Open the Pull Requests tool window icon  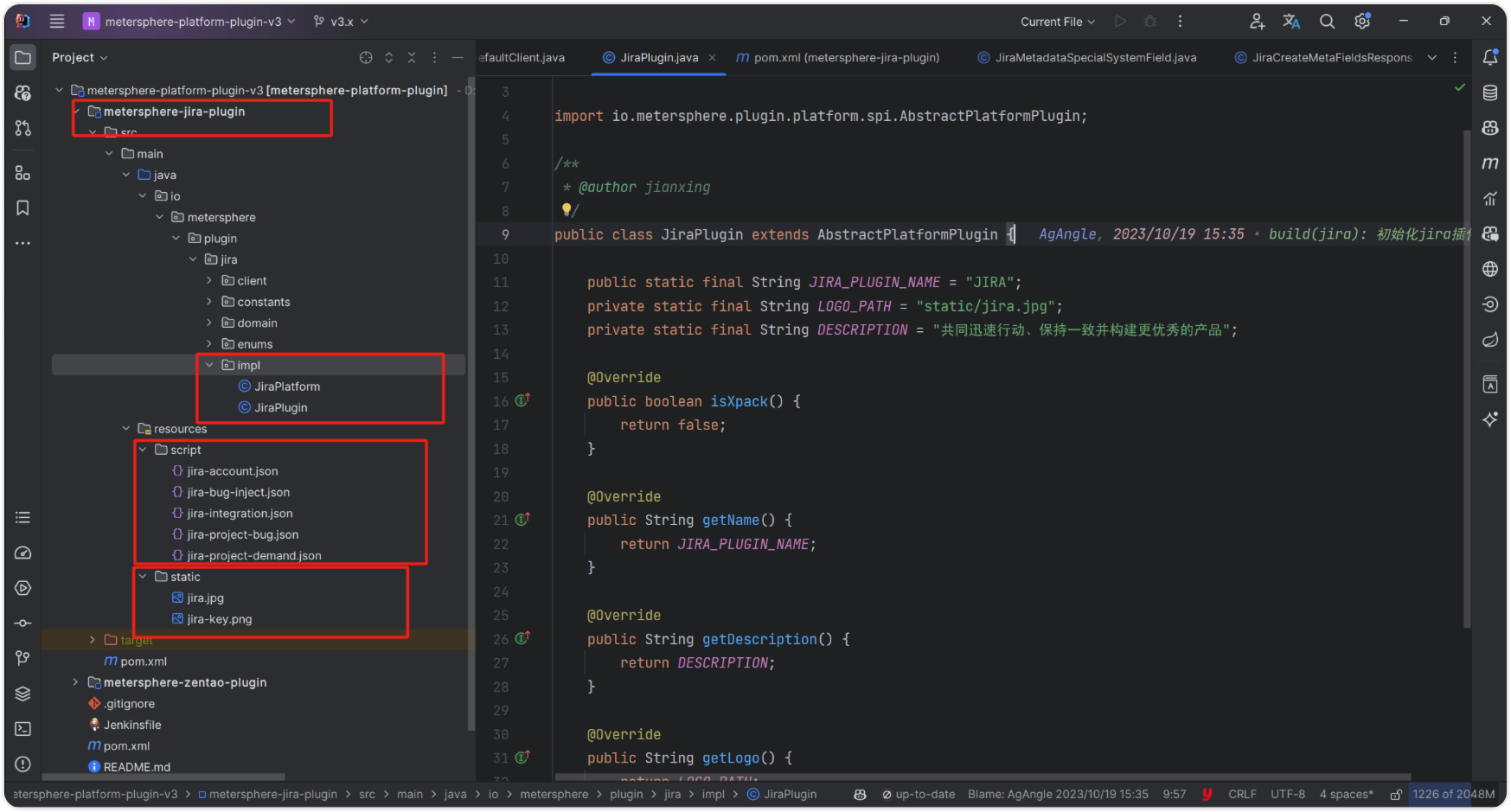(x=23, y=128)
